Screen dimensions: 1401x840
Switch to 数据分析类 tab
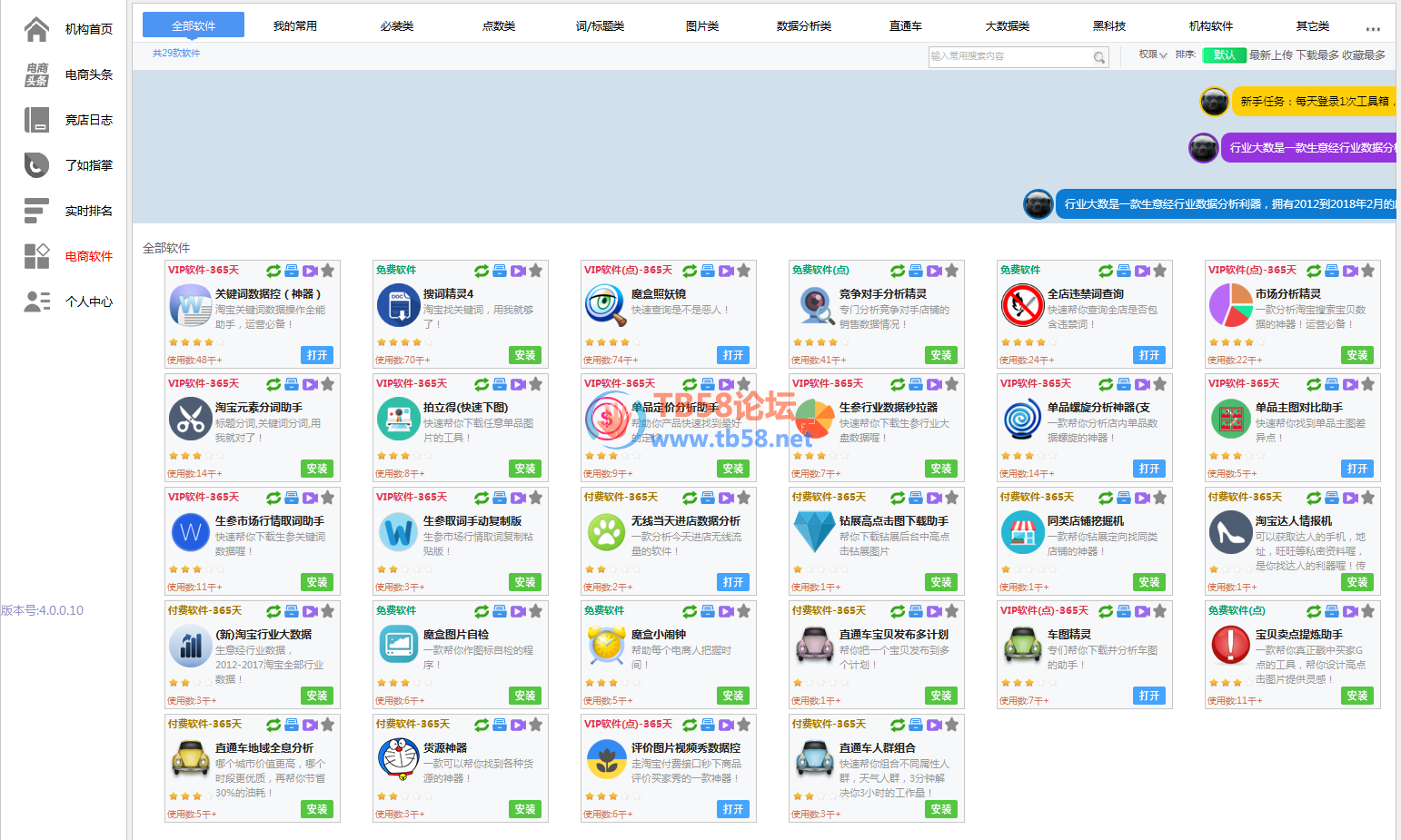[804, 26]
